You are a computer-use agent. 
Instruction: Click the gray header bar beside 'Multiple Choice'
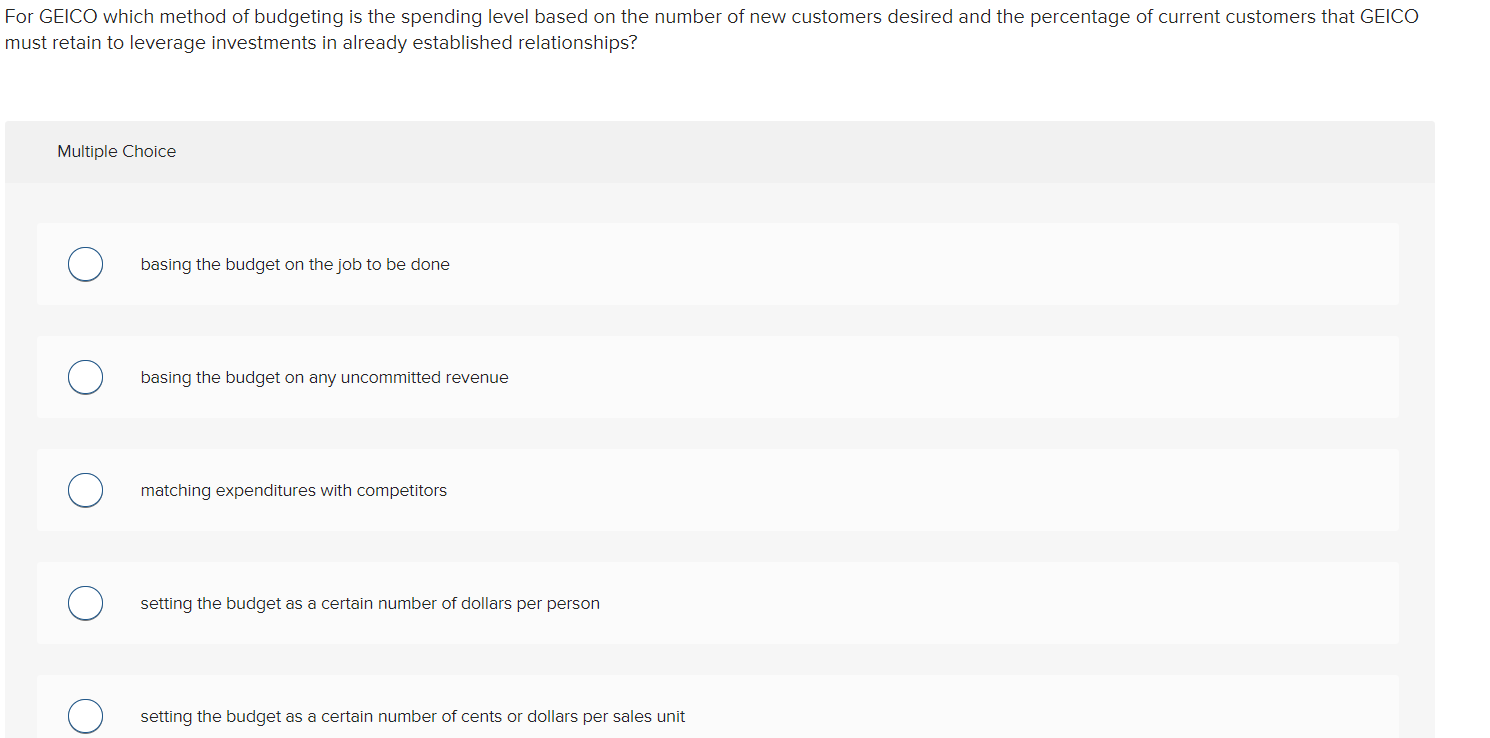(800, 152)
